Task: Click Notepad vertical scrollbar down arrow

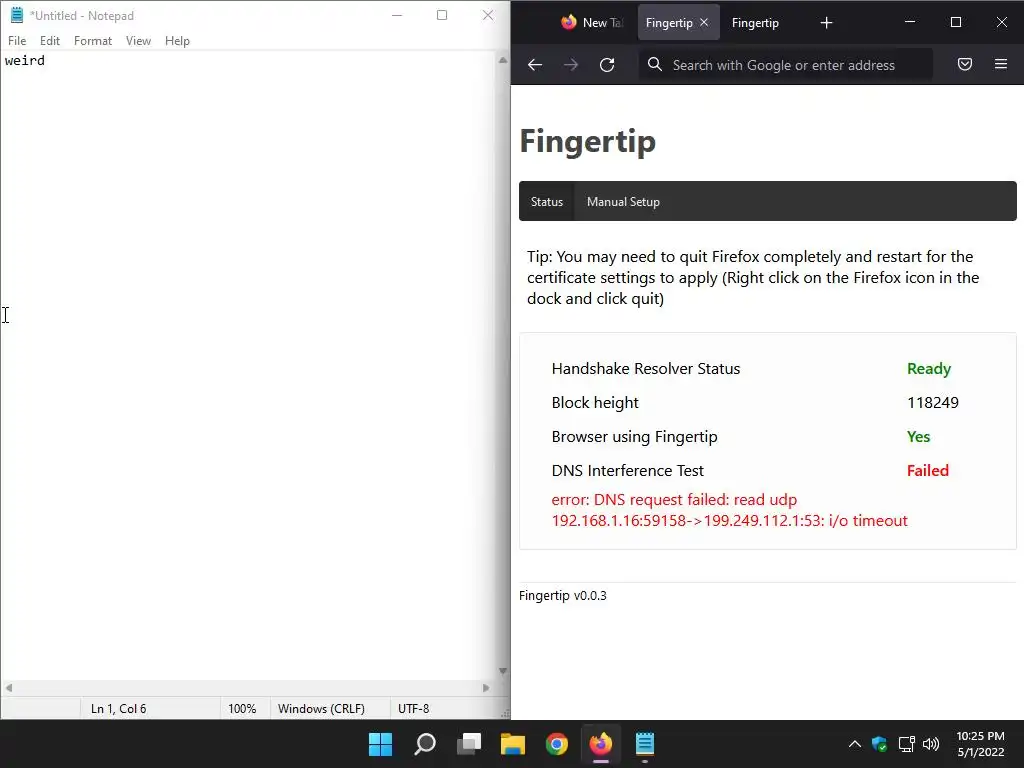Action: click(x=502, y=671)
